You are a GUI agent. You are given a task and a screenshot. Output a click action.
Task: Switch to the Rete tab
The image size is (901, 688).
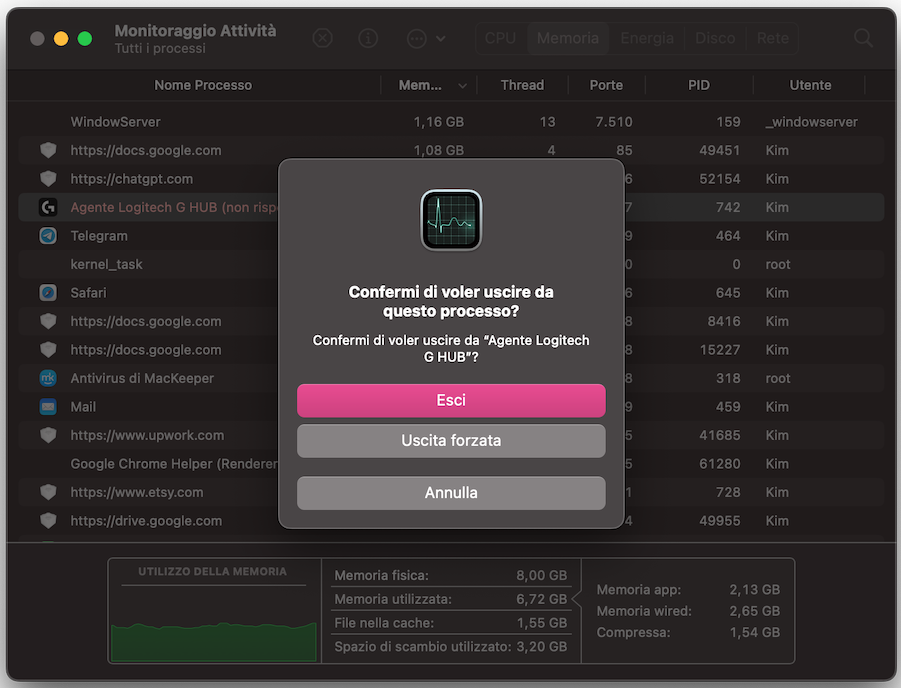[772, 38]
